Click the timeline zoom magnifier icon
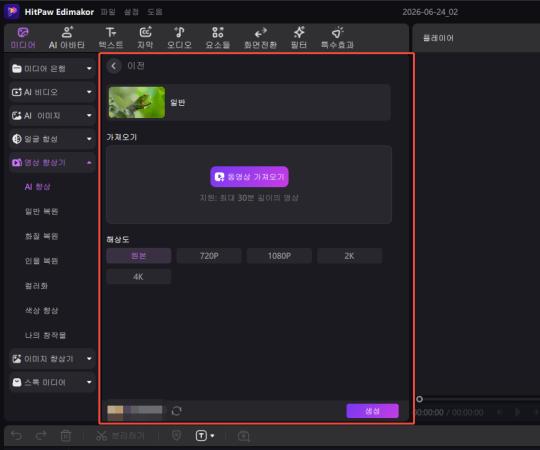540x450 pixels. tap(244, 436)
